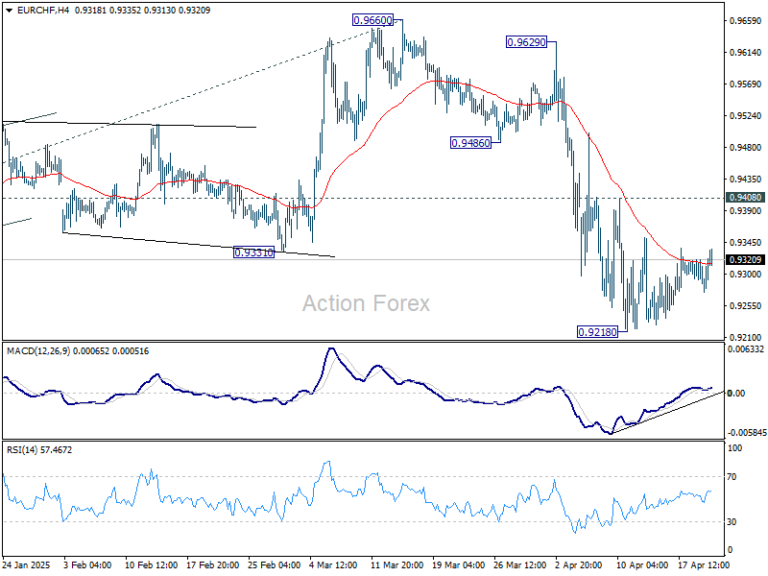Click the 0.94080 level tag on price axis
The height and width of the screenshot is (576, 768).
click(x=745, y=198)
